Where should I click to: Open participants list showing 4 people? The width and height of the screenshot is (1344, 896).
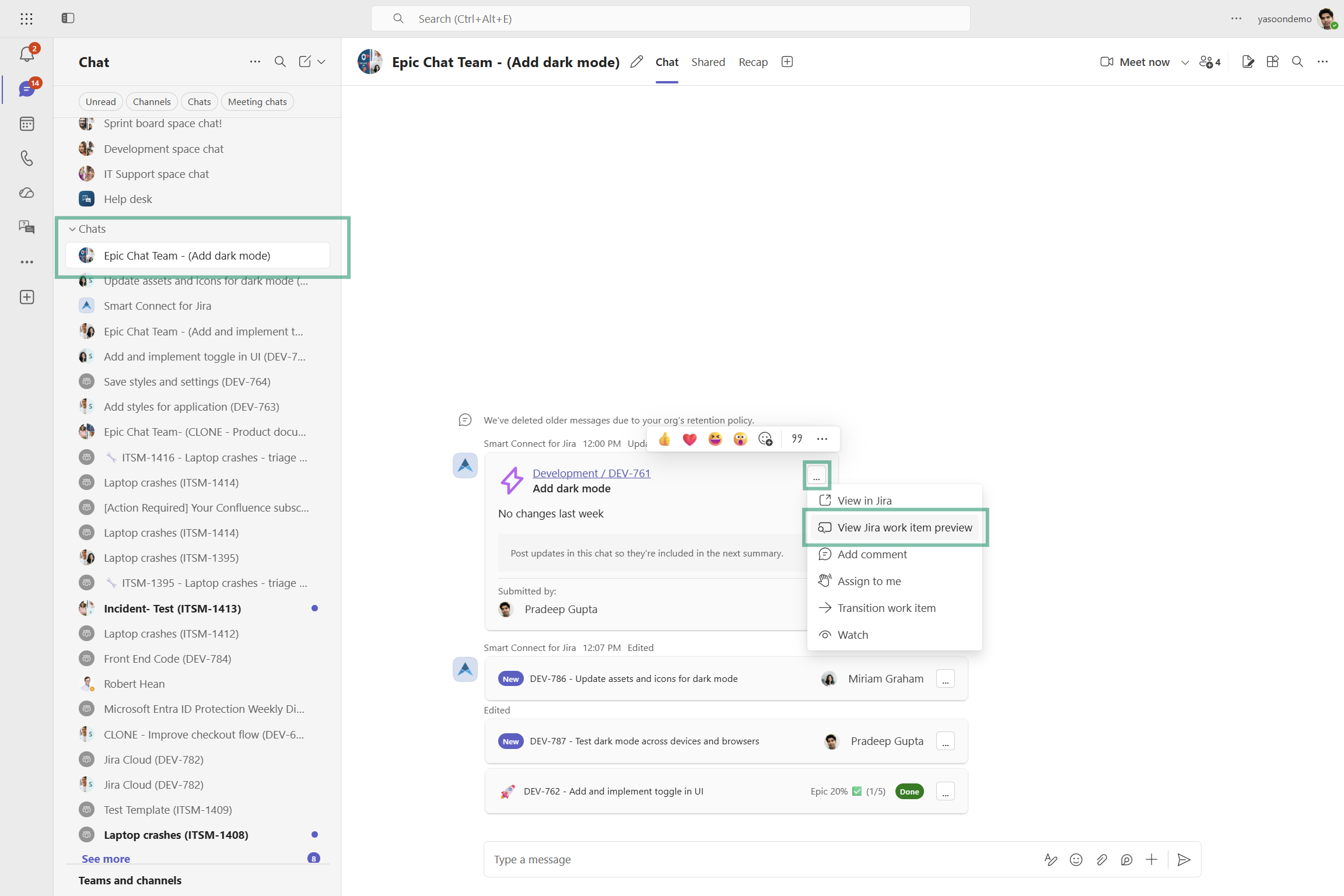(1210, 62)
